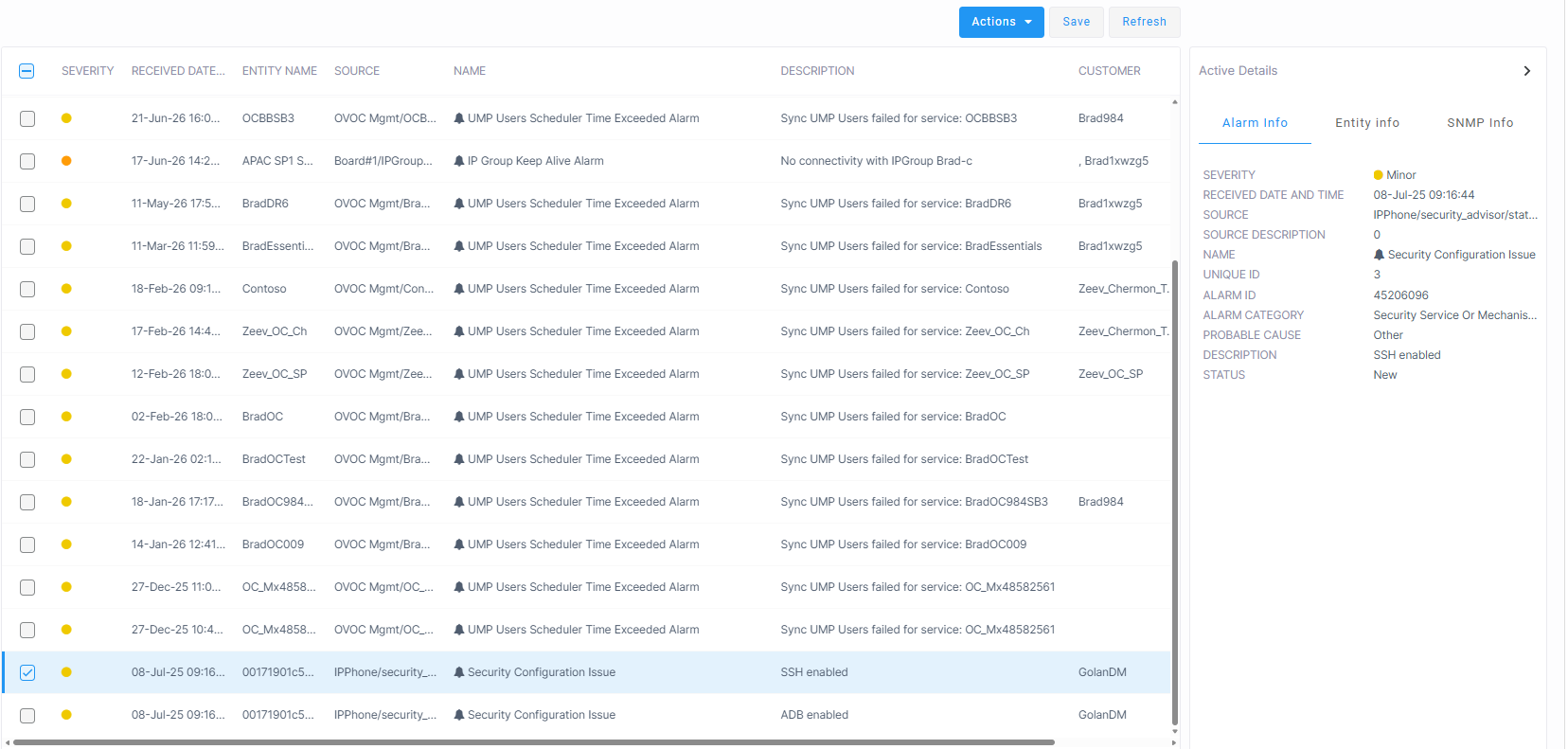Click the 27-Dec-25 11:0... received date cell
Viewport: 1568px width, 749px height.
tap(176, 587)
